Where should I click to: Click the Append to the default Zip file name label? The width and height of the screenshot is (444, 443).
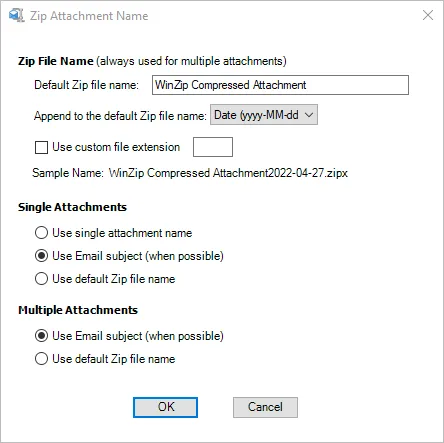[120, 116]
